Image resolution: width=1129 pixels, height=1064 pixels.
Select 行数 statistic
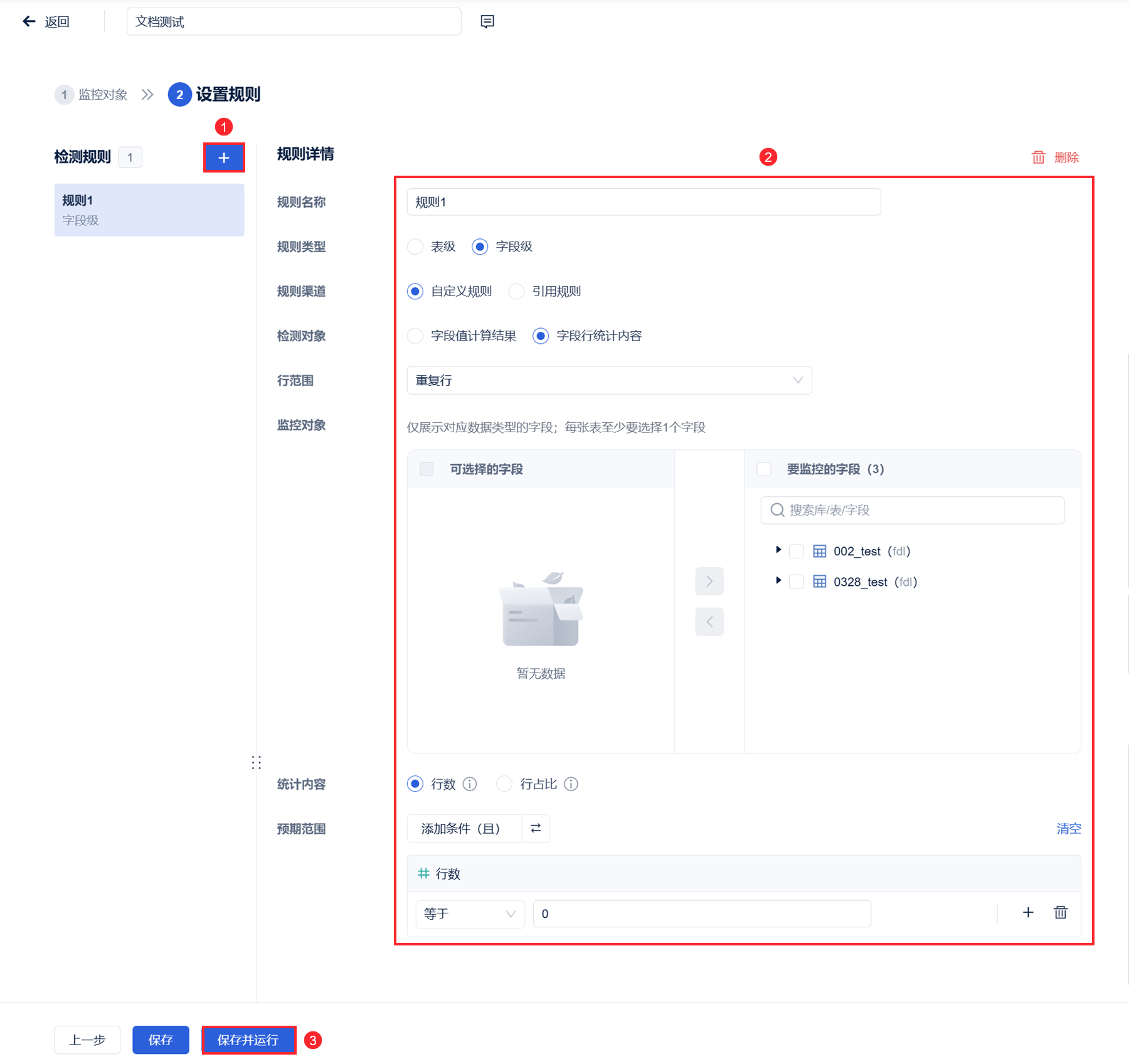tap(415, 784)
